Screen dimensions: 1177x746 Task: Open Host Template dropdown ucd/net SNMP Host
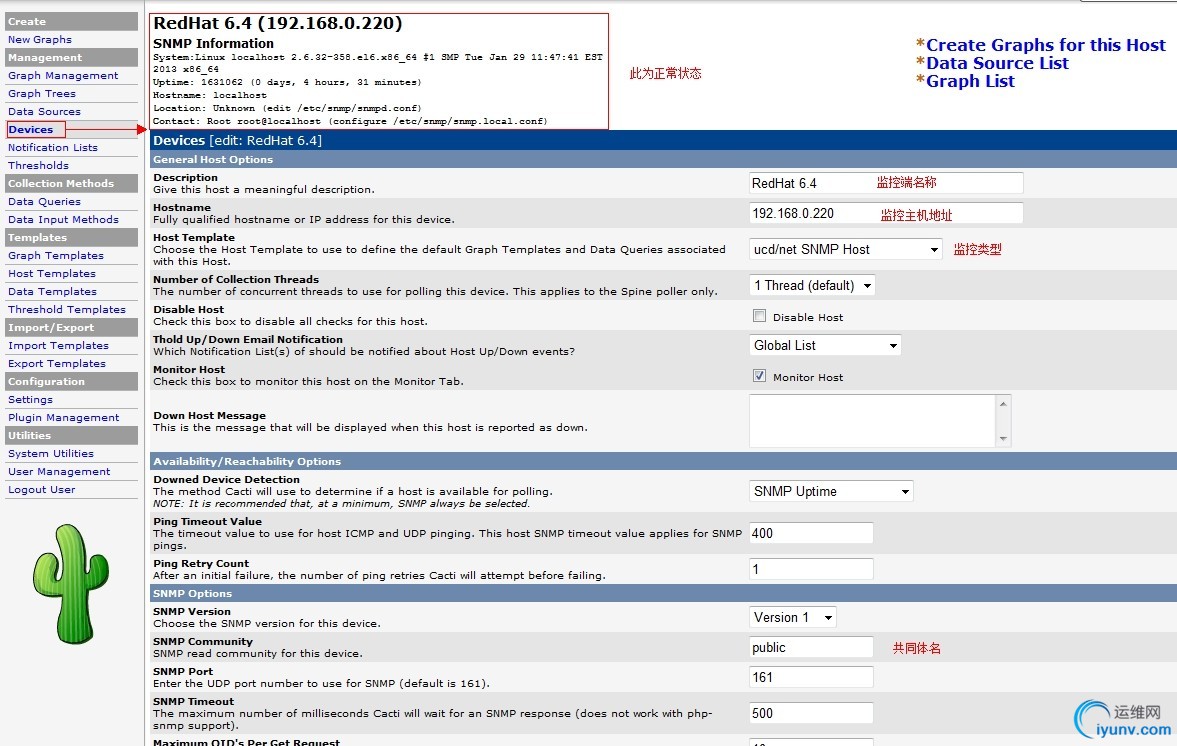click(x=845, y=249)
